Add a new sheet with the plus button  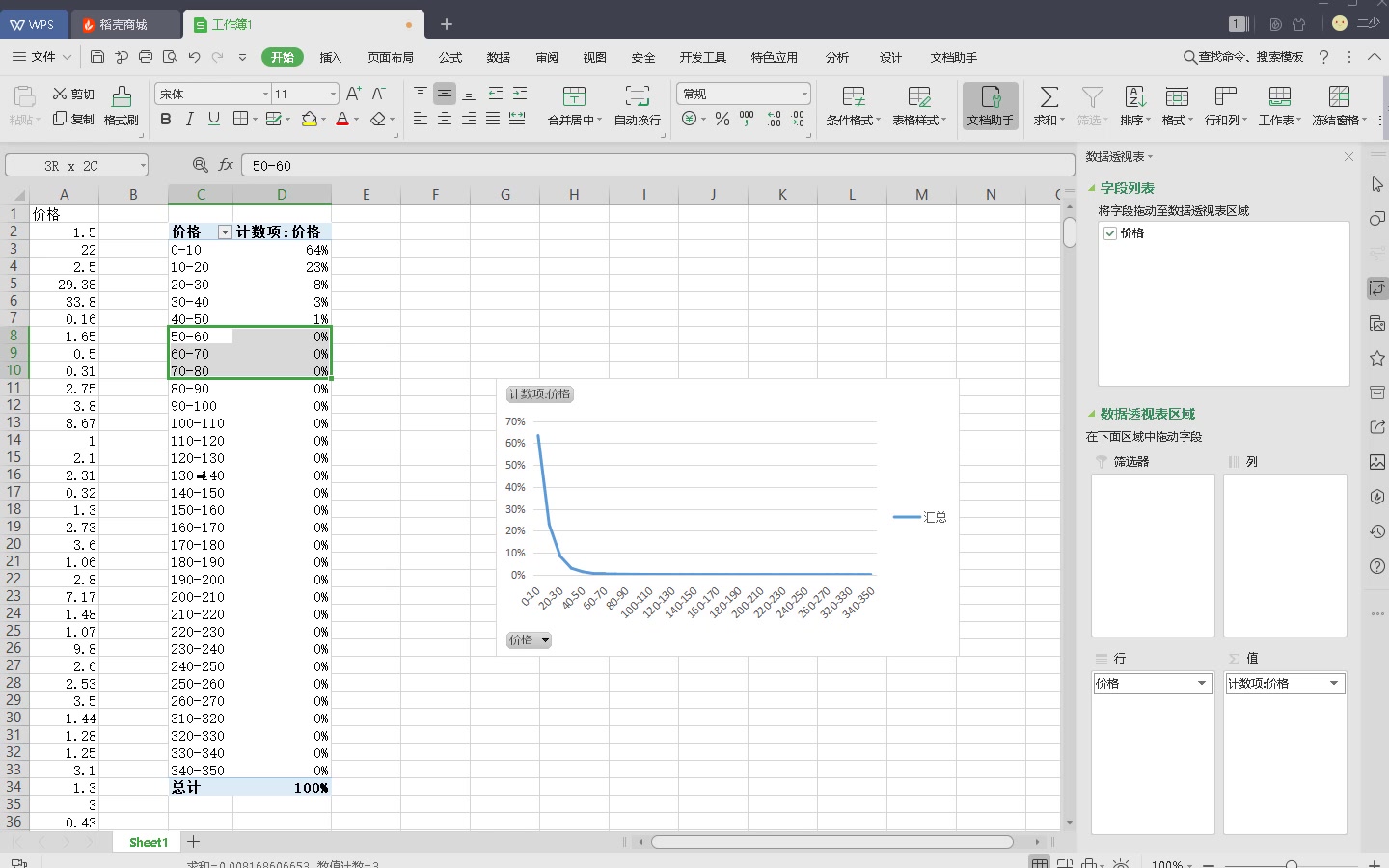193,842
